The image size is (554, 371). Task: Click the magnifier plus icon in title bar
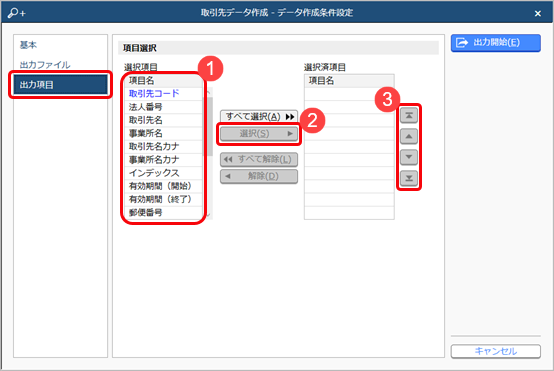click(x=17, y=13)
